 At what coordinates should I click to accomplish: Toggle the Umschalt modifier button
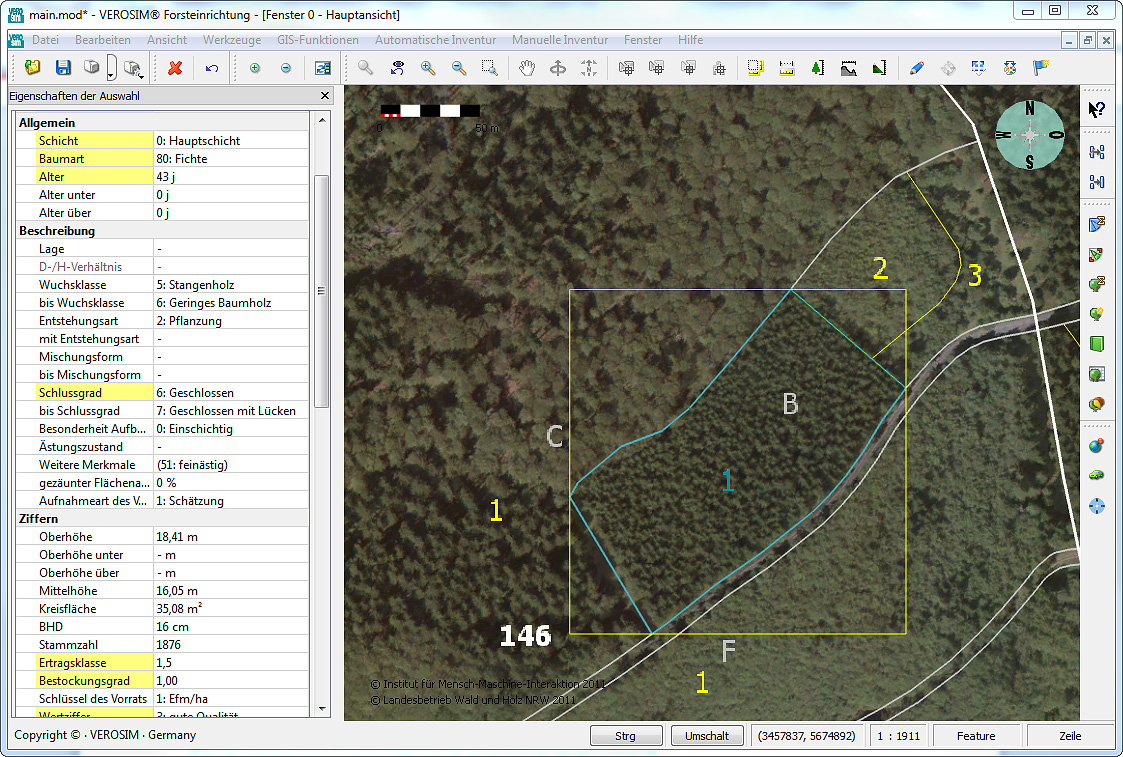[707, 736]
